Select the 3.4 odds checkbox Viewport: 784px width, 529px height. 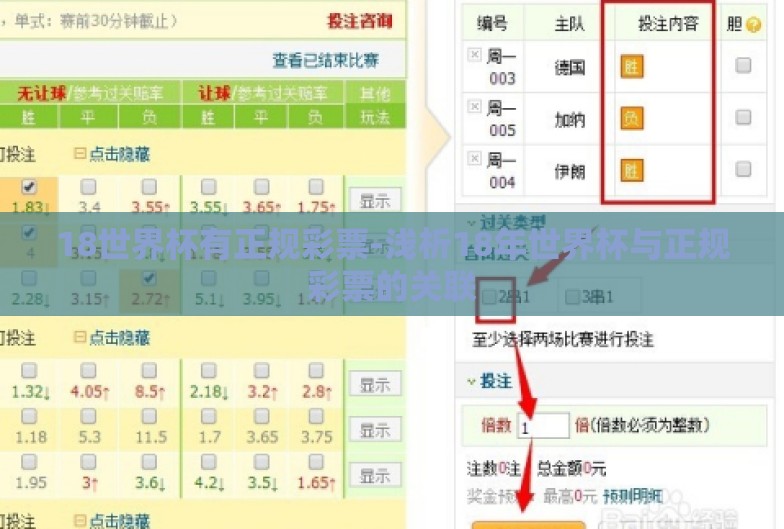tap(88, 187)
